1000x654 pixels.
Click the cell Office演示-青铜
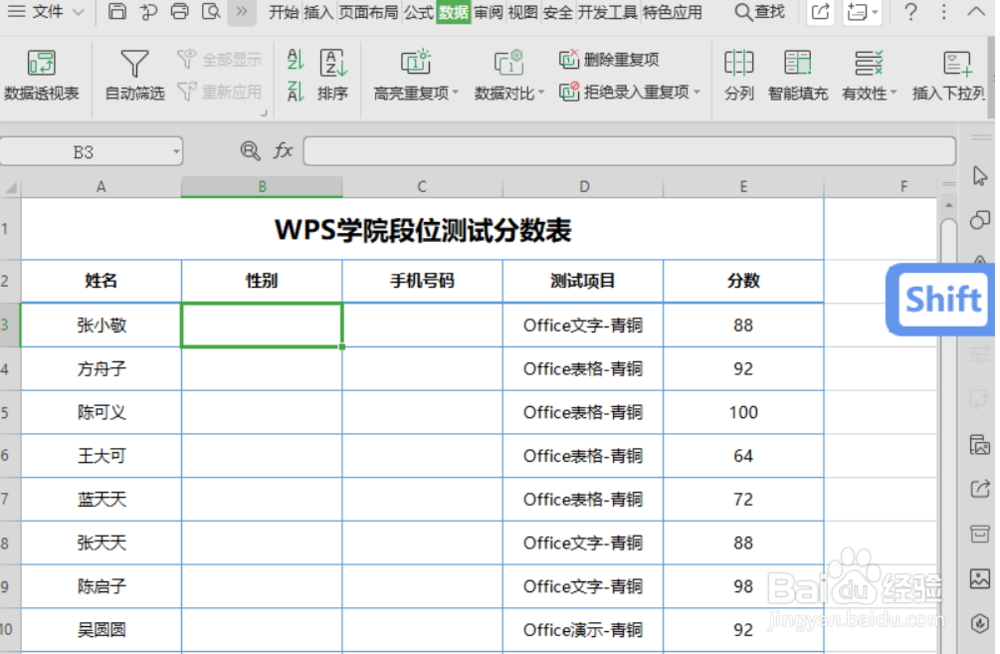(x=583, y=630)
